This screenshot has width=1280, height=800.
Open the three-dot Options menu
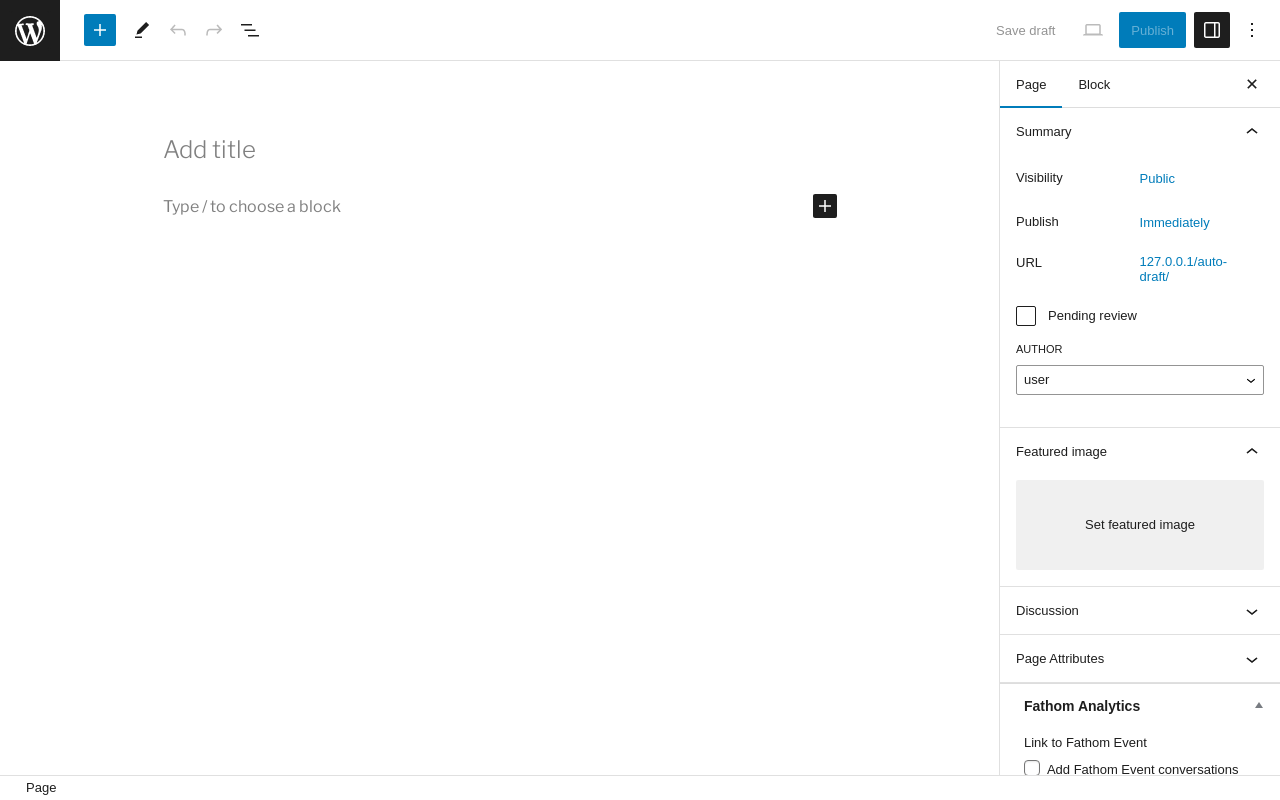point(1252,30)
